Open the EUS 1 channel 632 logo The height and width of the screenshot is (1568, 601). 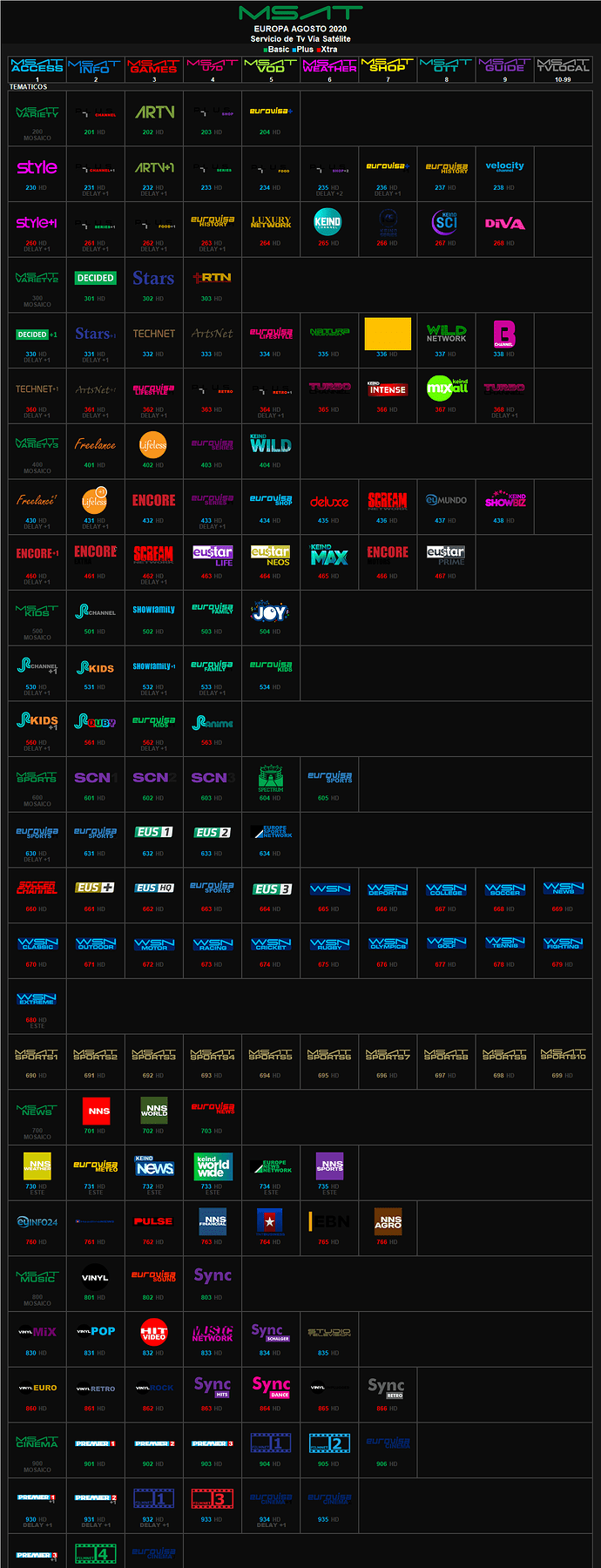(154, 832)
